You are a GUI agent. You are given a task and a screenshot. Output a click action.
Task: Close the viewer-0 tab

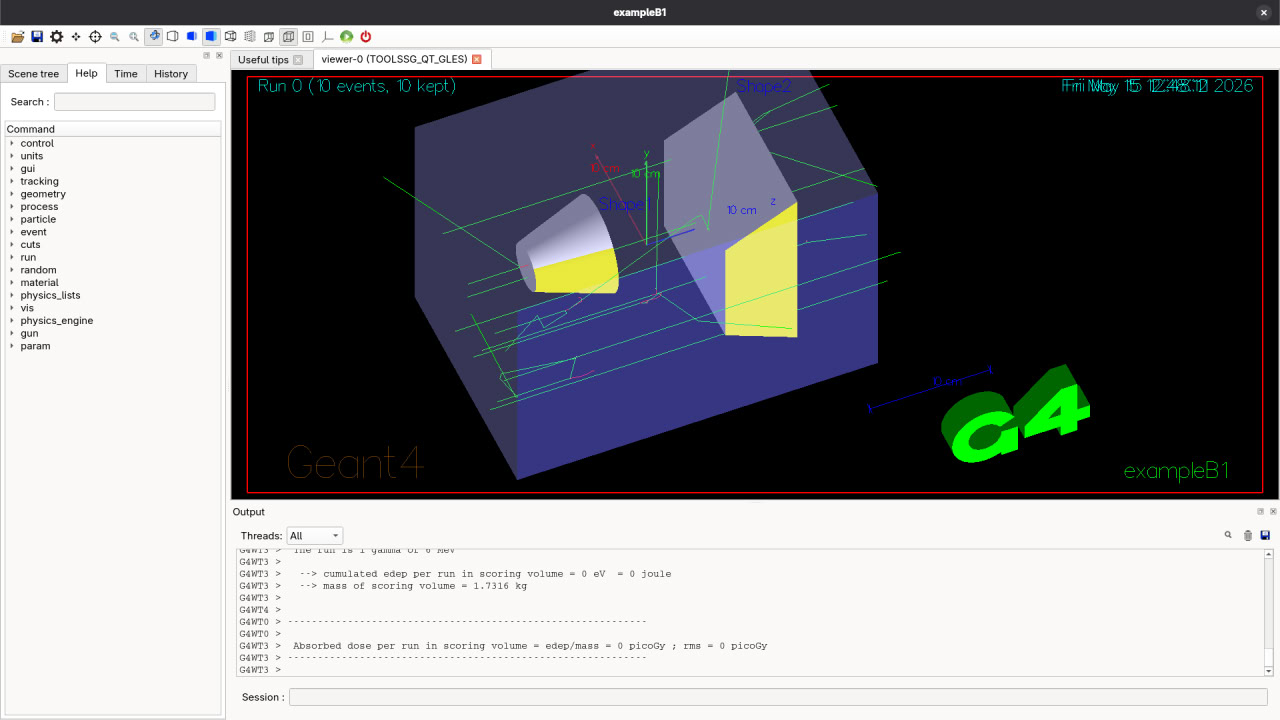[477, 59]
